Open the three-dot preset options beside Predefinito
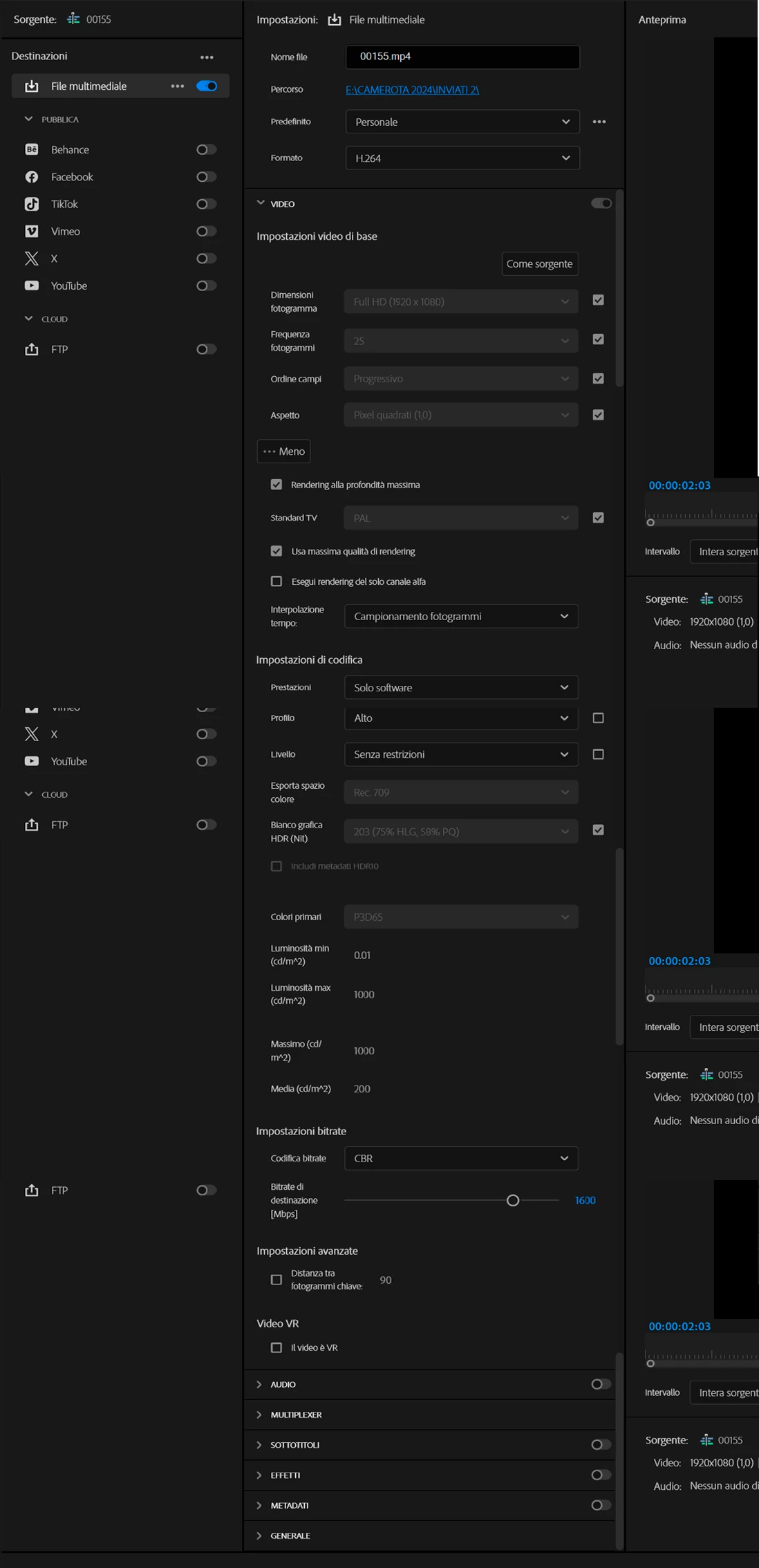The image size is (759, 1568). 599,122
